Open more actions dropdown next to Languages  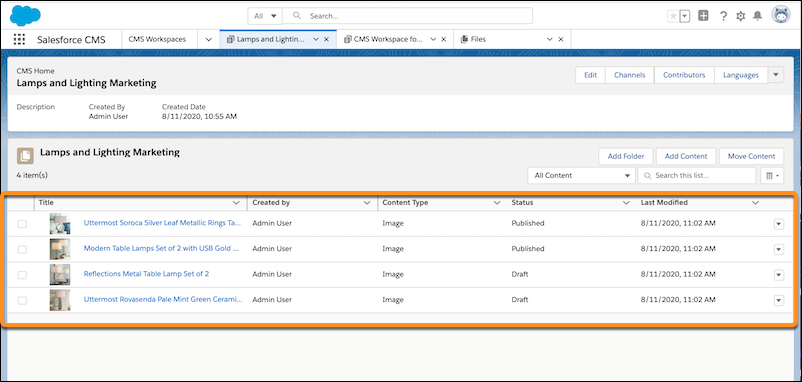[776, 75]
